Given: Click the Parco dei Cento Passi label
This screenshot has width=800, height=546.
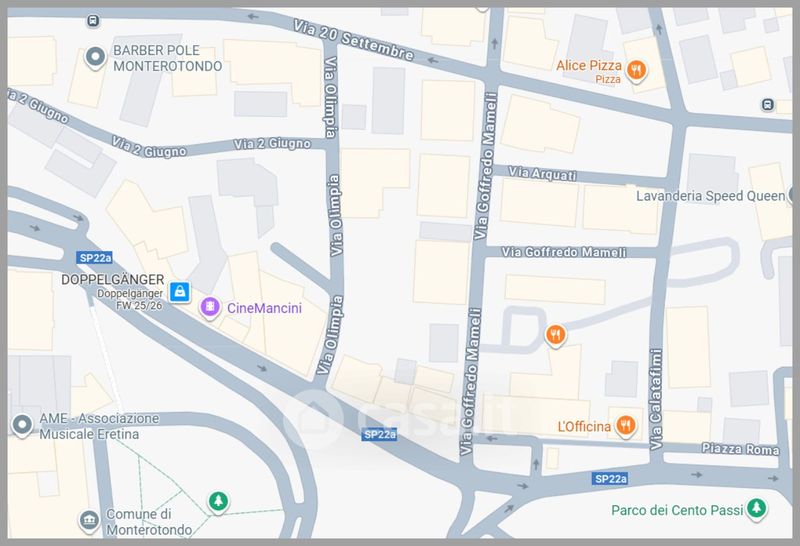Looking at the screenshot, I should [677, 510].
